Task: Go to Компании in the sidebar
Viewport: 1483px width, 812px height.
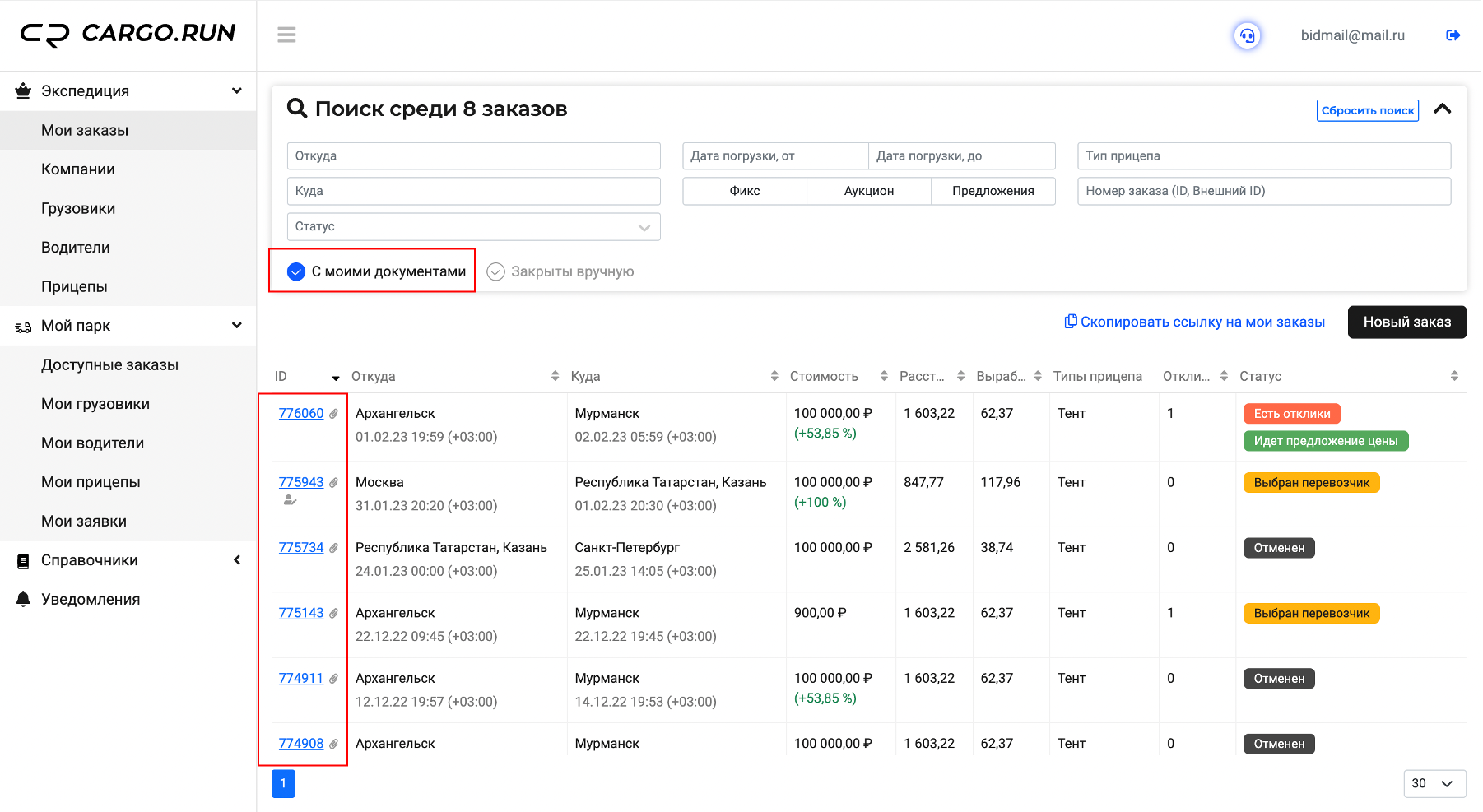Action: click(78, 169)
